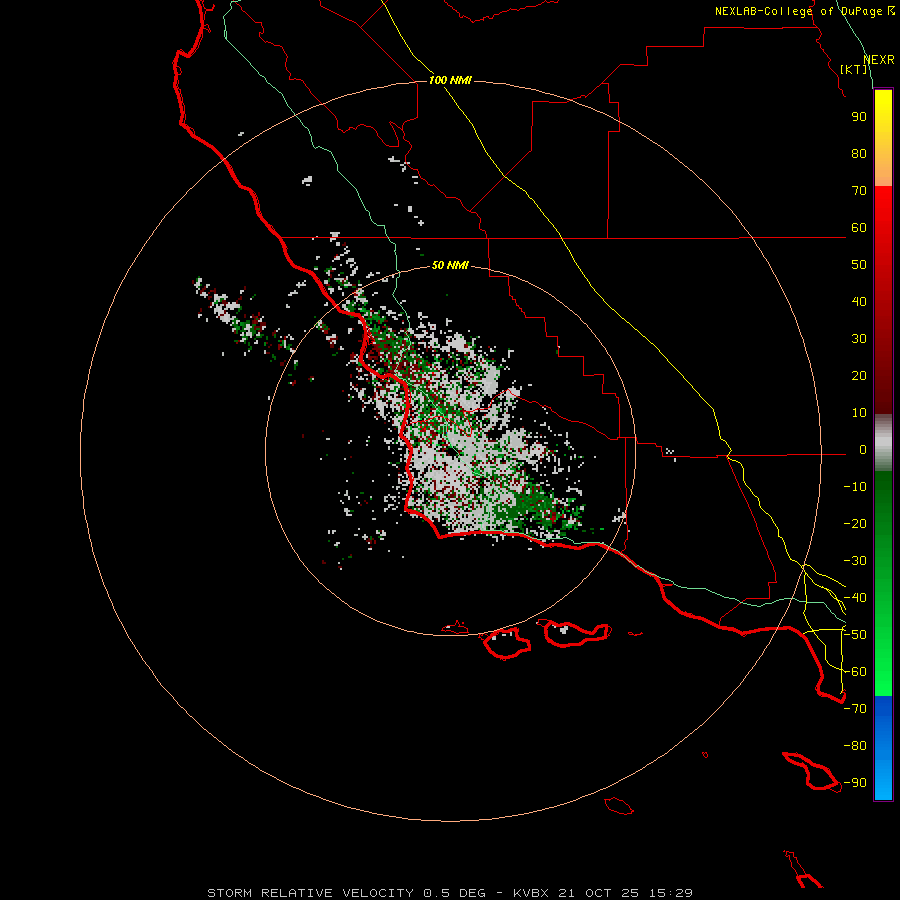Click the -50 knot scale label
The width and height of the screenshot is (900, 900).
pyautogui.click(x=855, y=635)
